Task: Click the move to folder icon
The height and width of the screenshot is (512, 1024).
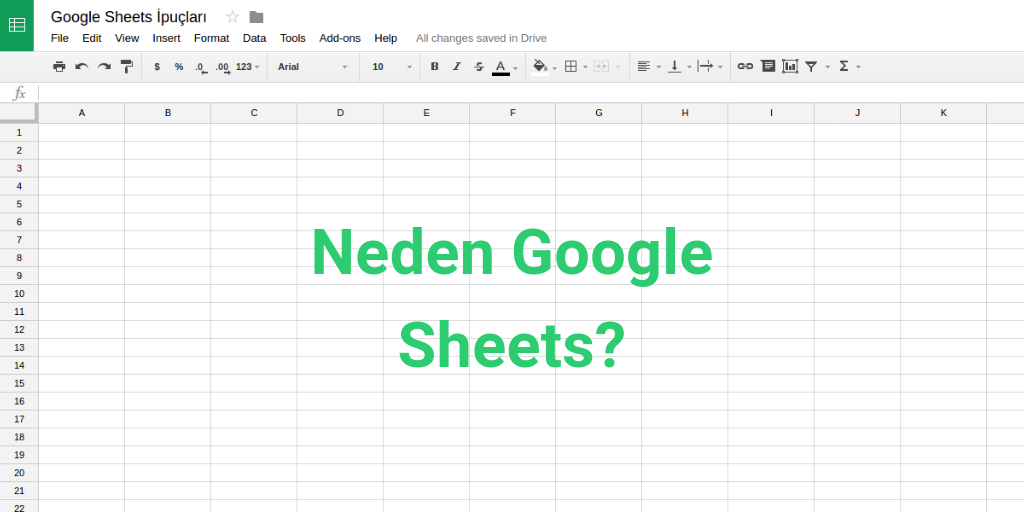Action: click(x=256, y=17)
